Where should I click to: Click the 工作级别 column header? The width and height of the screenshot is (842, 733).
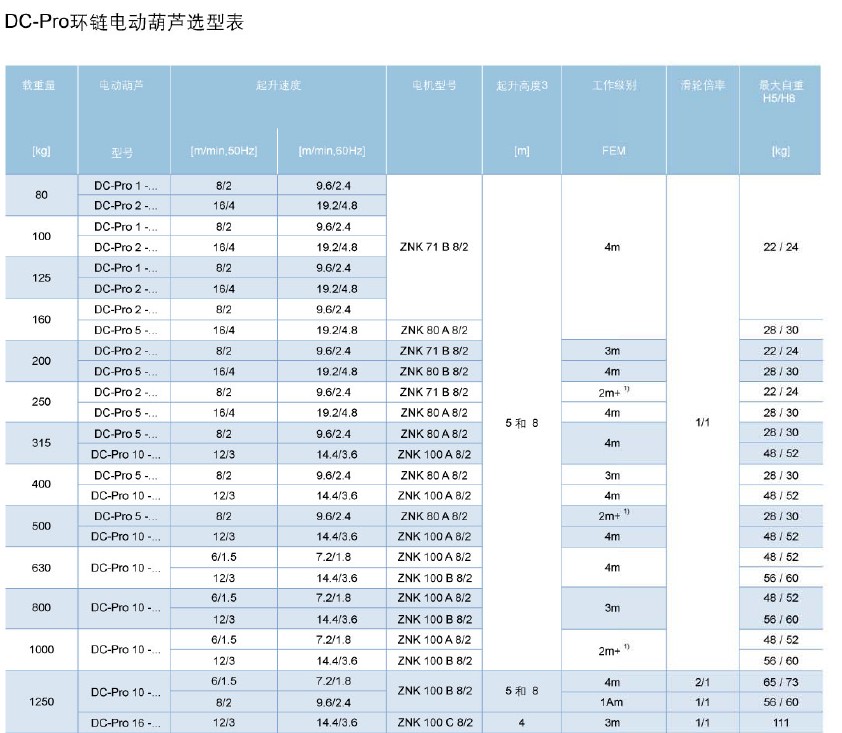click(613, 86)
